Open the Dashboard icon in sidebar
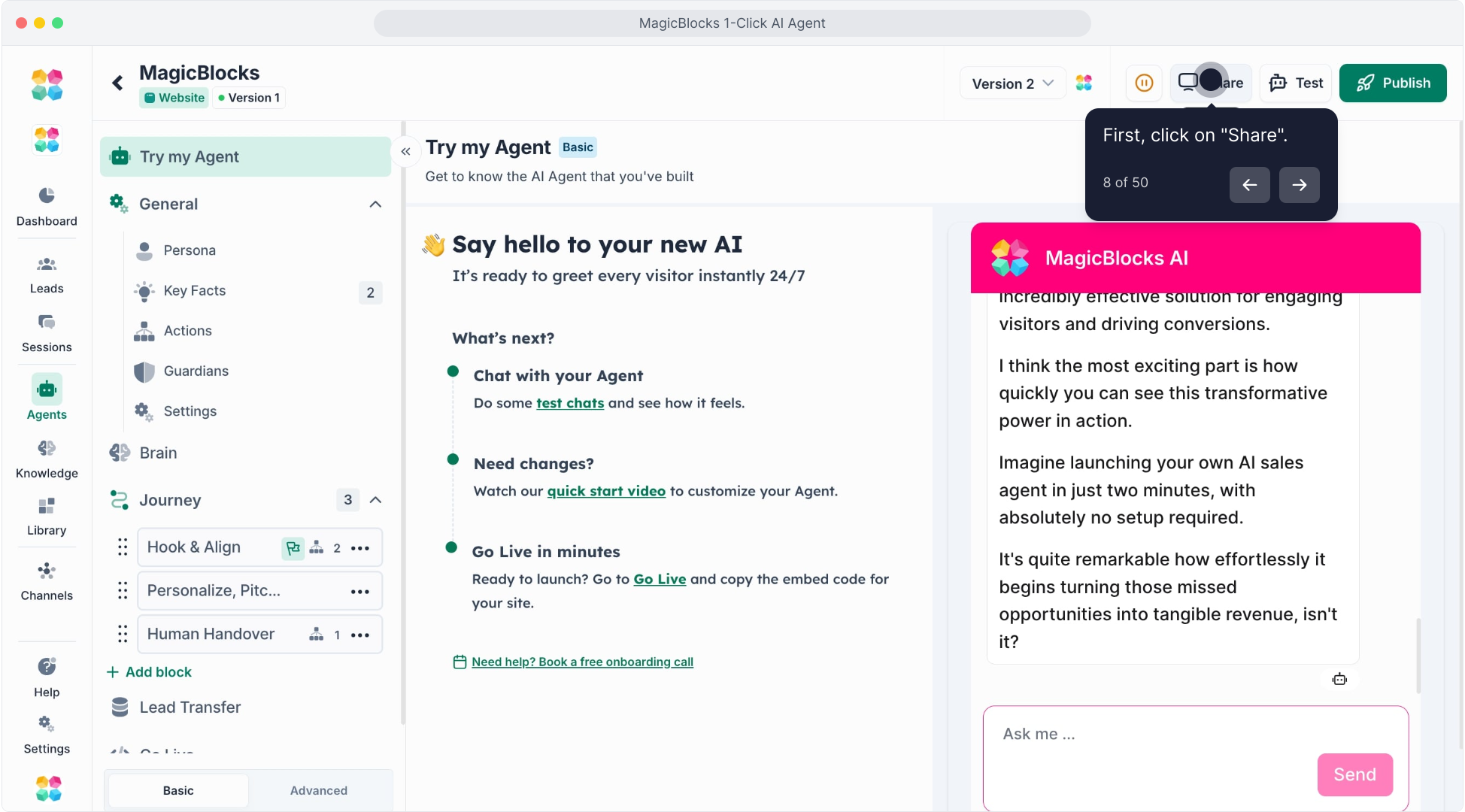The width and height of the screenshot is (1465, 812). point(47,206)
